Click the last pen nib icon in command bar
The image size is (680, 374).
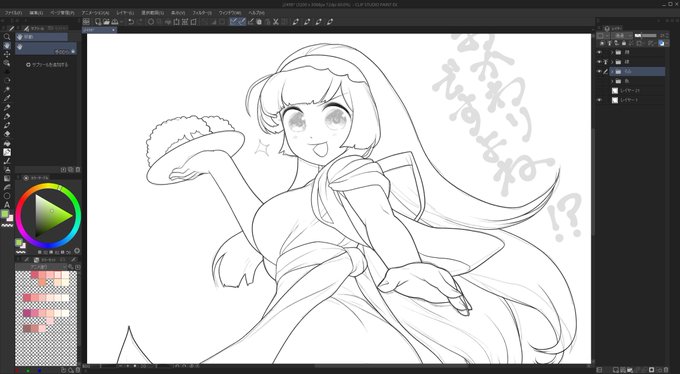pos(330,22)
